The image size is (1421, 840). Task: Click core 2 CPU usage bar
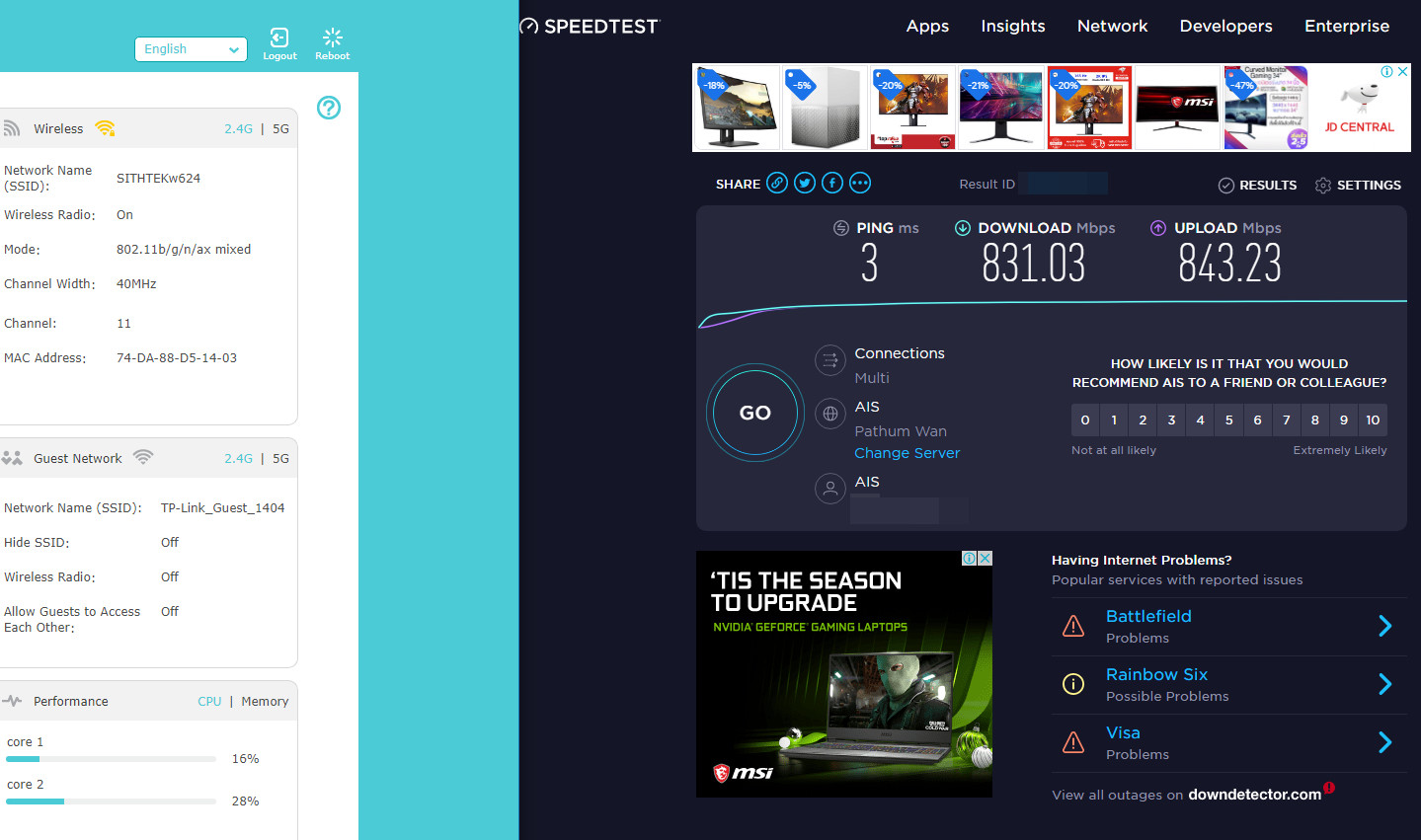[x=111, y=802]
